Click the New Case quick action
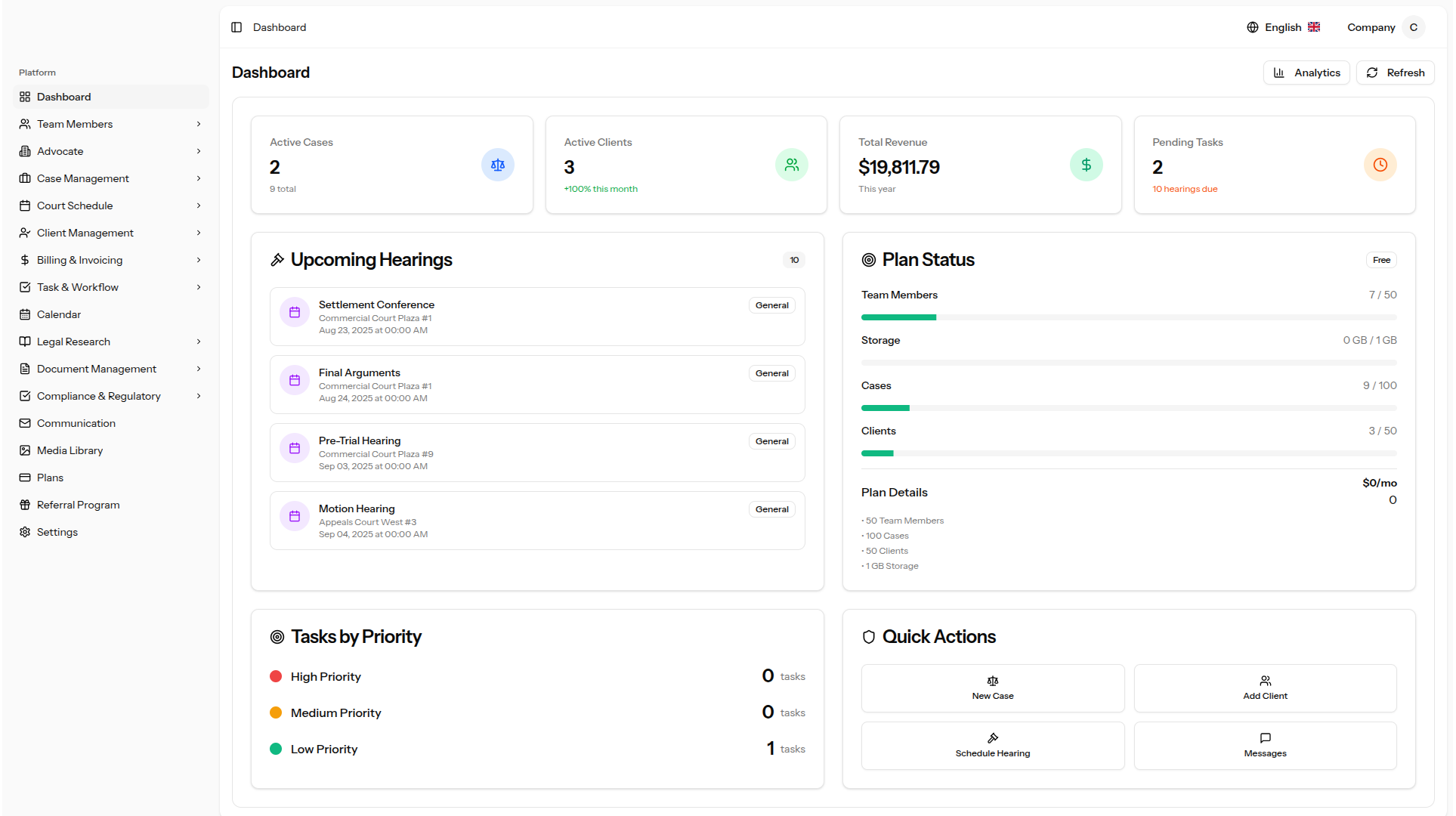The width and height of the screenshot is (1456, 816). point(992,688)
